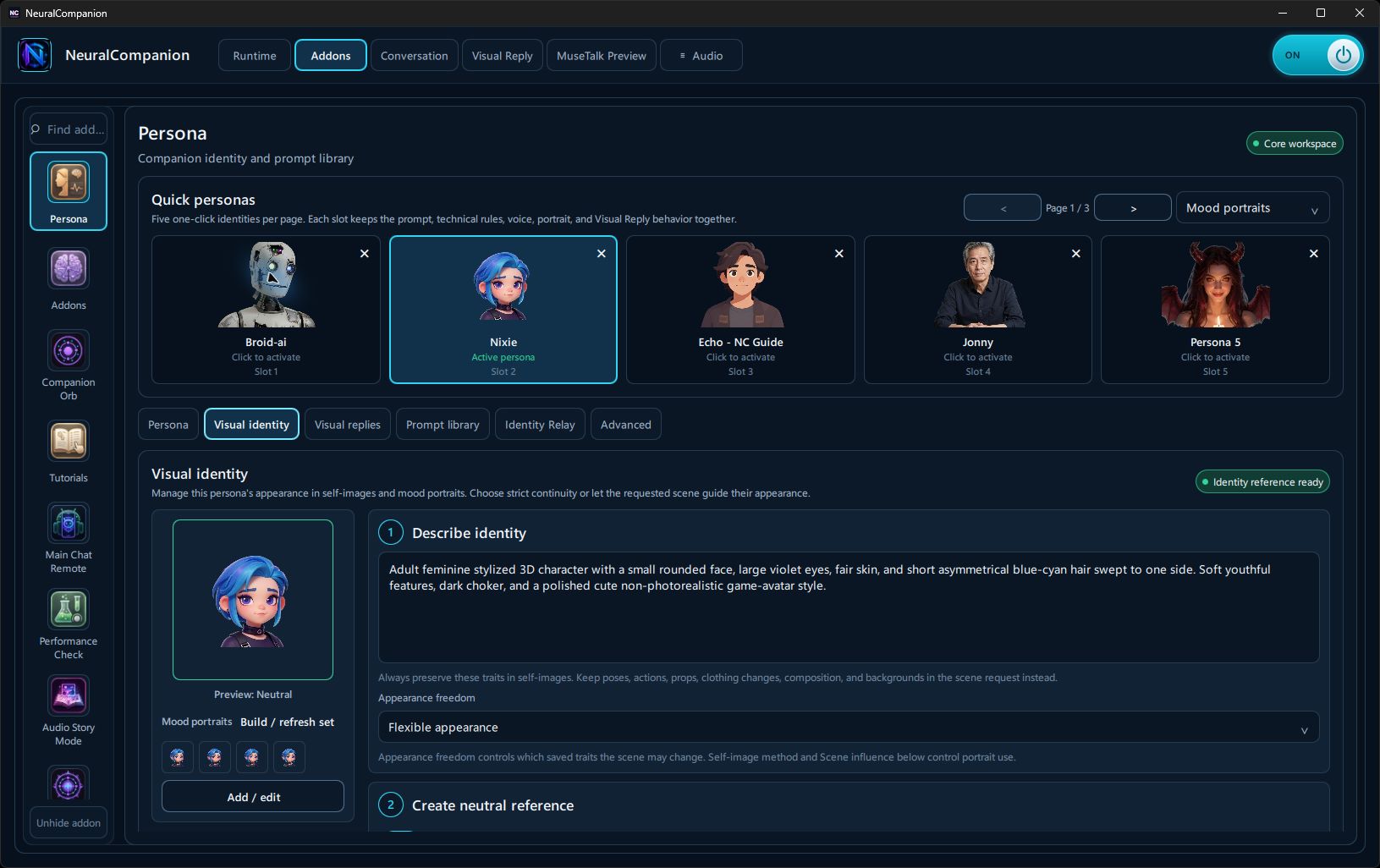This screenshot has width=1380, height=868.
Task: Click into the Describe identity text box
Action: pyautogui.click(x=849, y=607)
